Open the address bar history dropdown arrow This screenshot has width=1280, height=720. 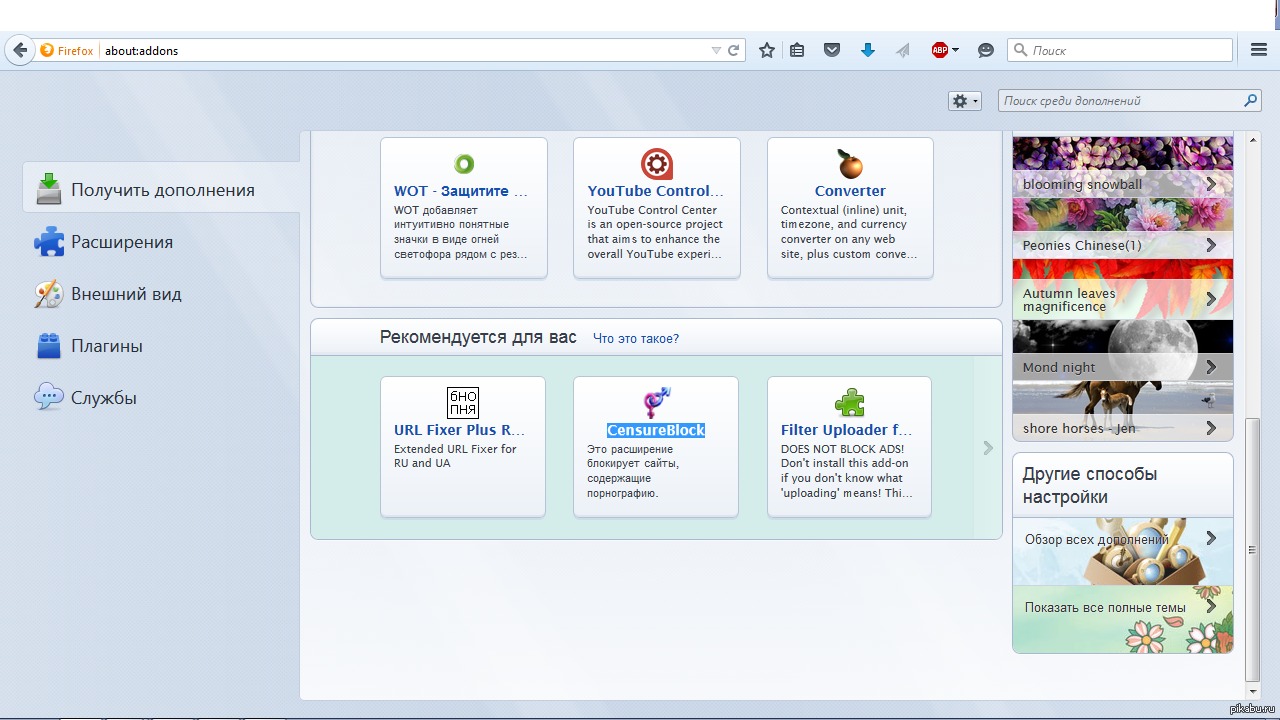[x=716, y=50]
